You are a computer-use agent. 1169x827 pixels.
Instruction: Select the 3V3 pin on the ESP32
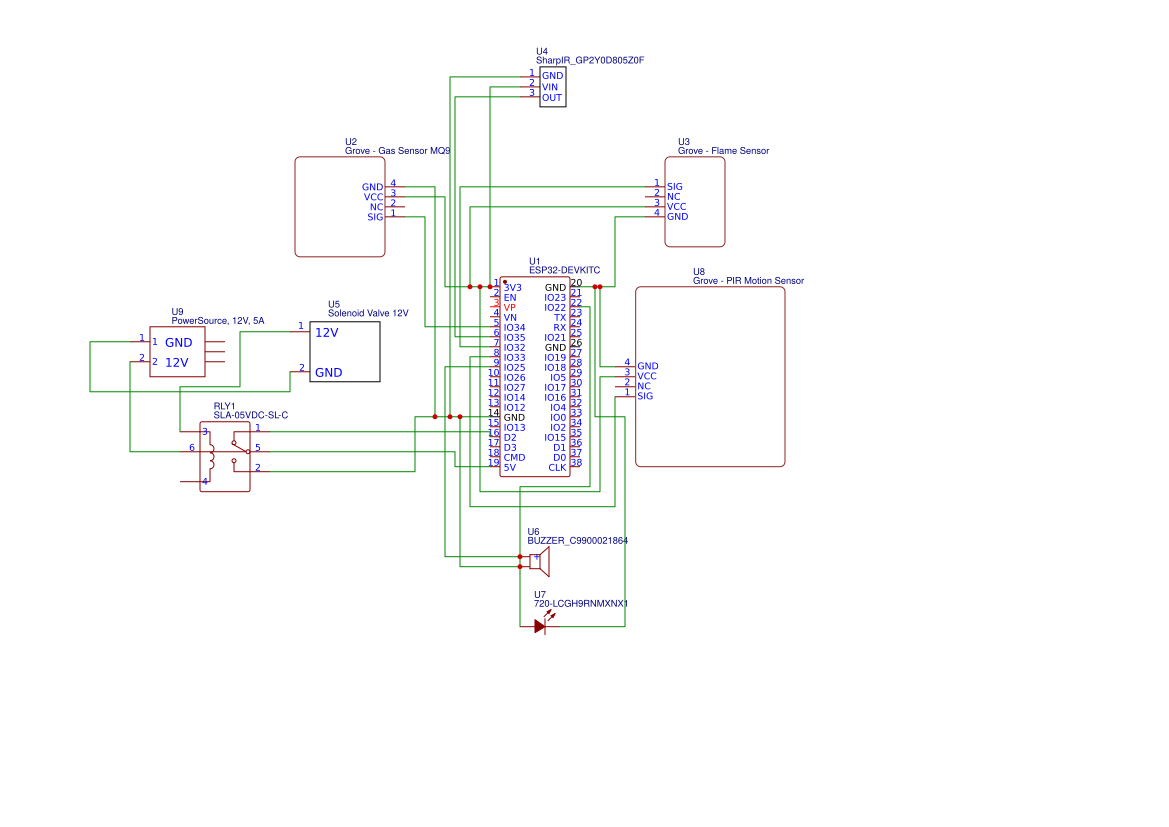(512, 288)
